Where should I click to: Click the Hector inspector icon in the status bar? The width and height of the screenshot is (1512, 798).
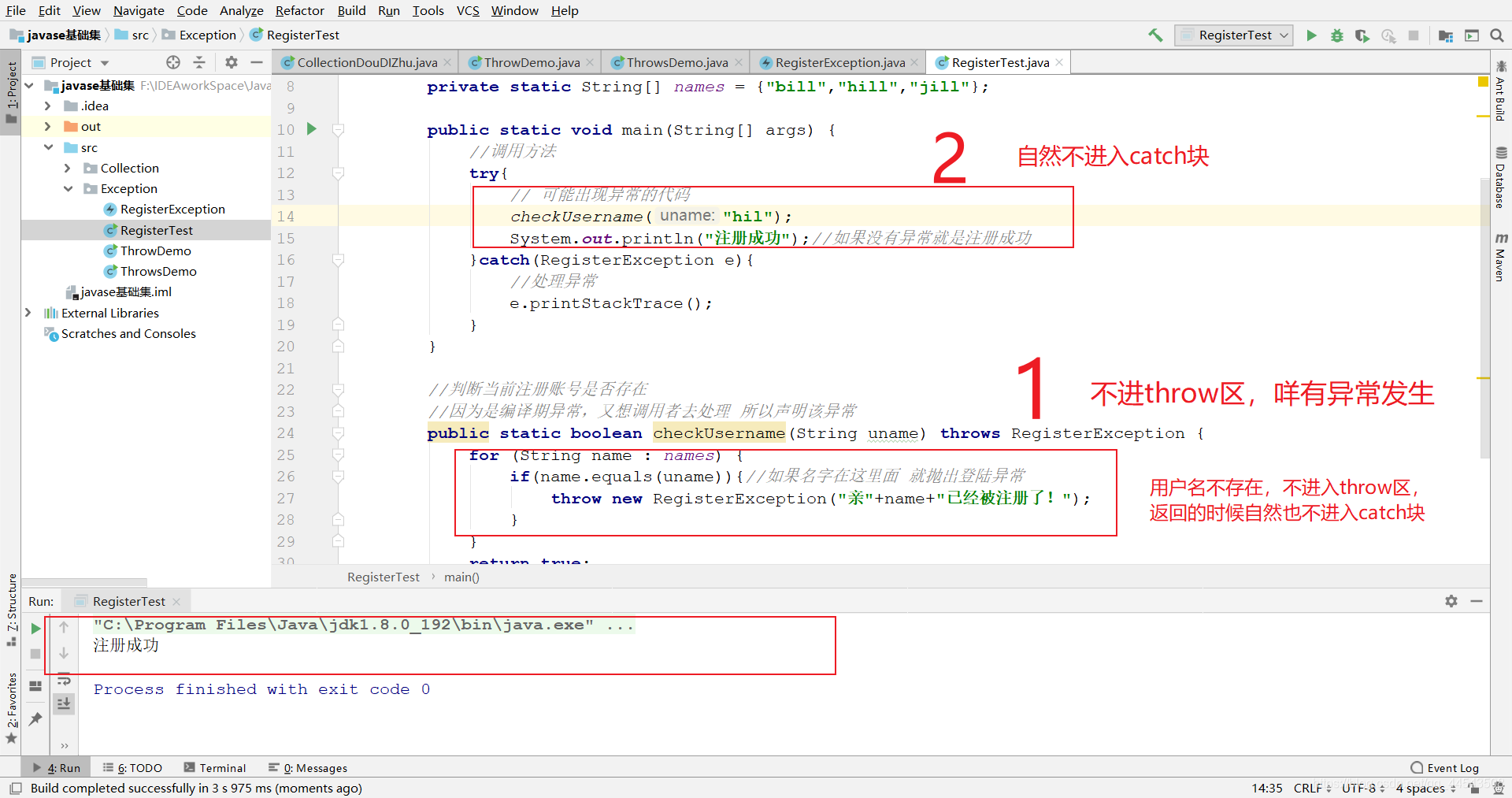1497,788
